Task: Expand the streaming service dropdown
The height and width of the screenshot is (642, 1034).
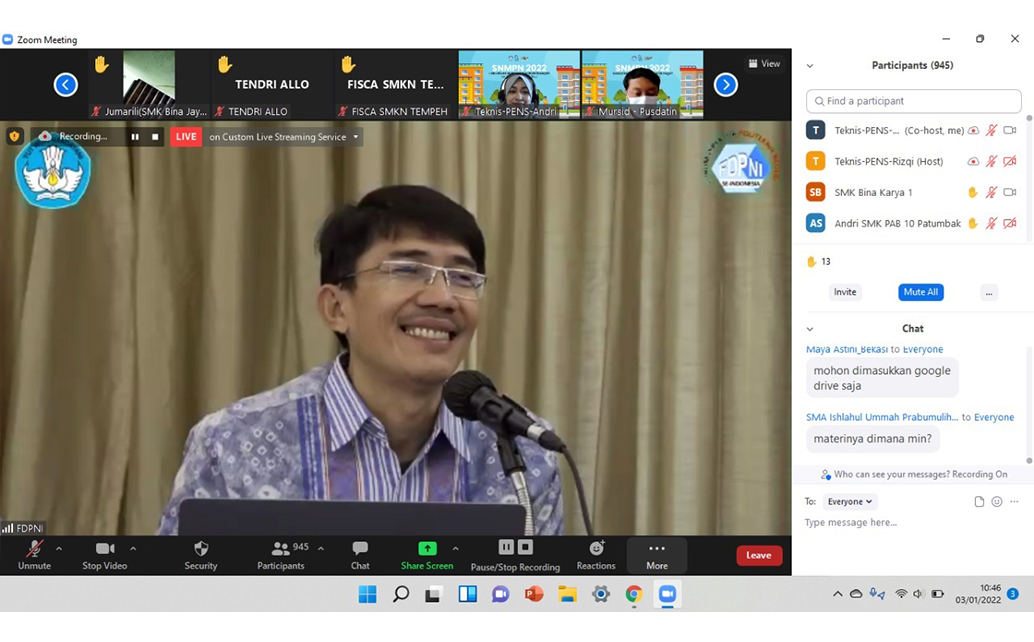Action: click(x=356, y=137)
